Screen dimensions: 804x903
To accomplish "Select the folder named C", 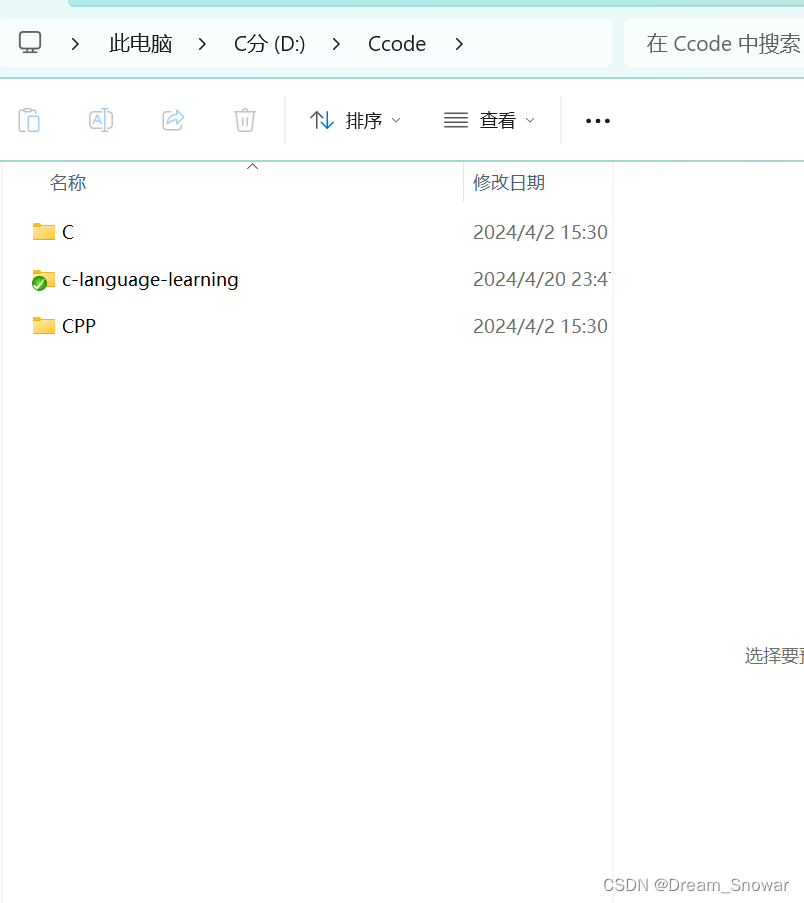I will click(x=68, y=232).
